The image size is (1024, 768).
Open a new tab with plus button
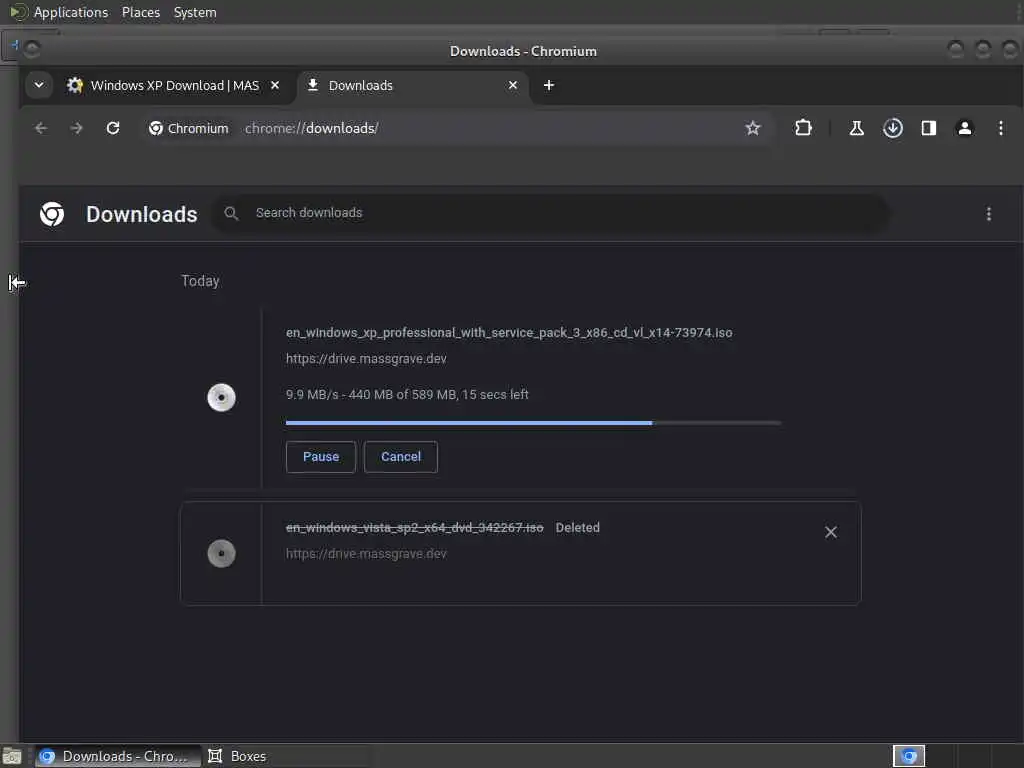(549, 85)
